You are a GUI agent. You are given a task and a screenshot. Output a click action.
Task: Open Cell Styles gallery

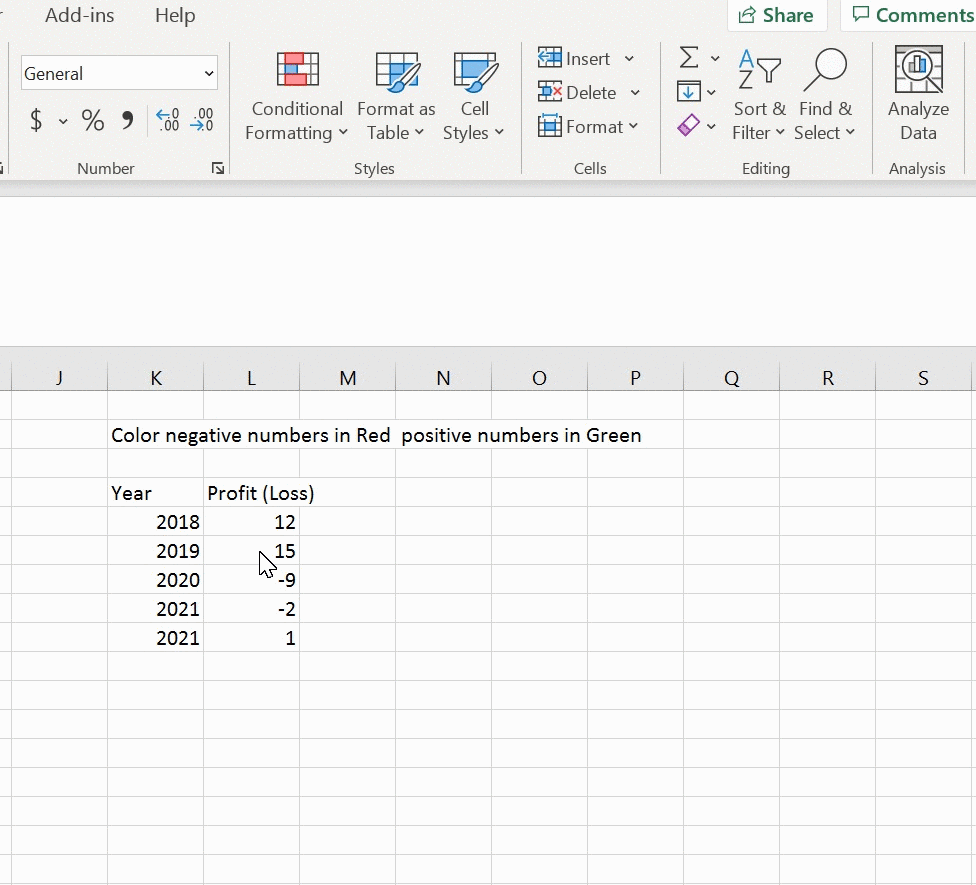click(x=475, y=97)
